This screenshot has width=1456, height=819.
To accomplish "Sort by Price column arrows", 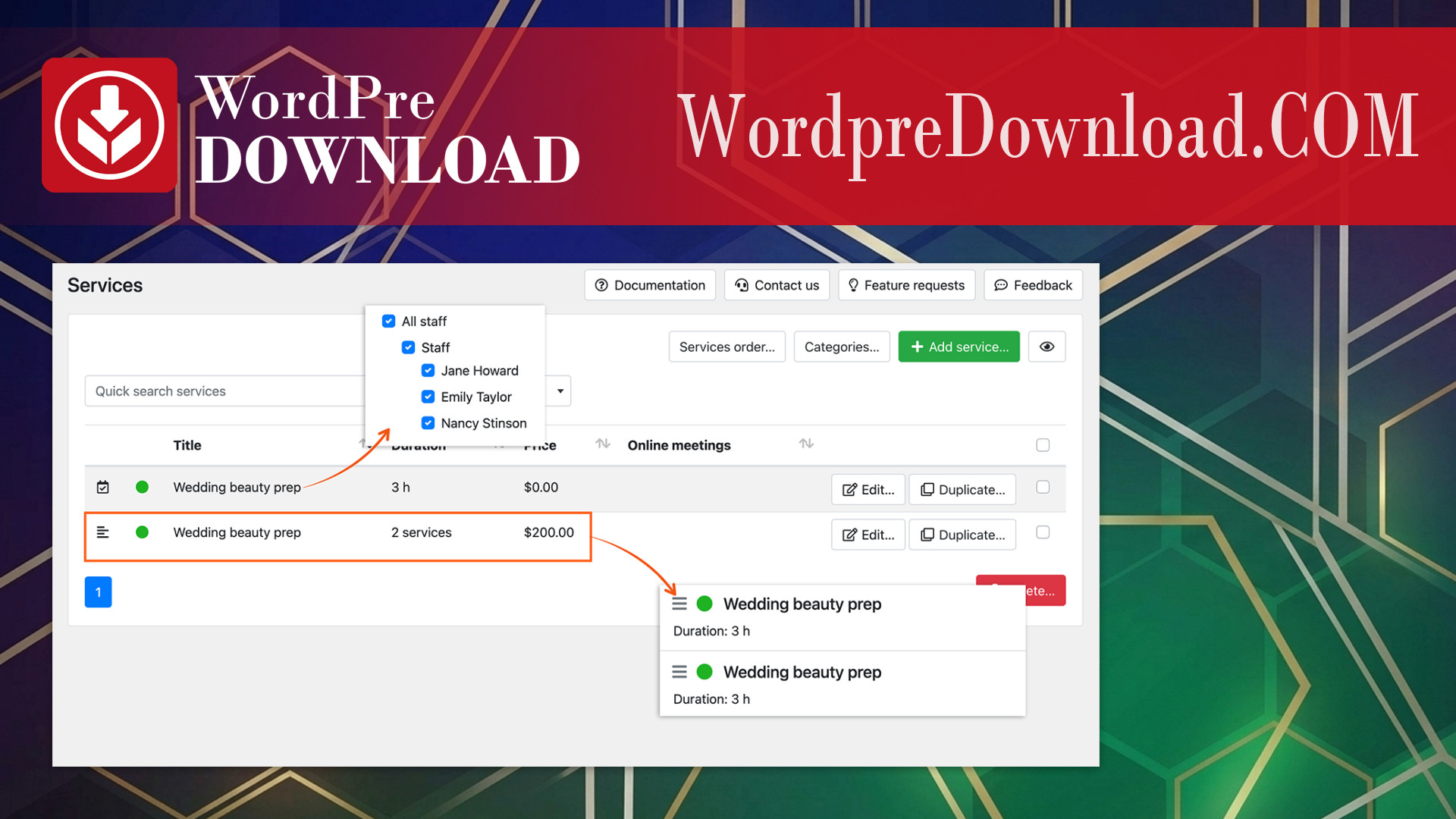I will pos(603,444).
